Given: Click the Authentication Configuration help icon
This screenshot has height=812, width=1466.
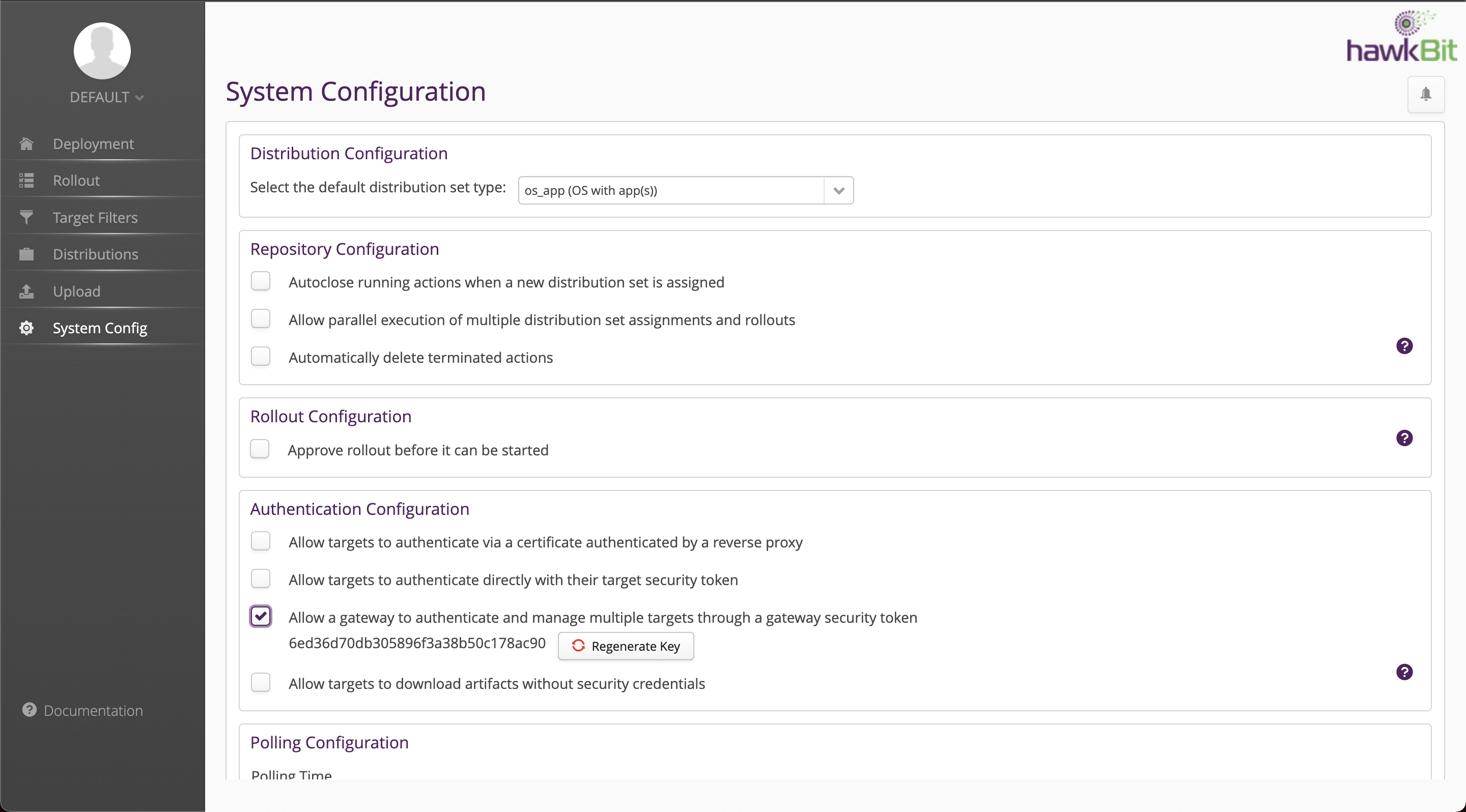Looking at the screenshot, I should pyautogui.click(x=1404, y=672).
